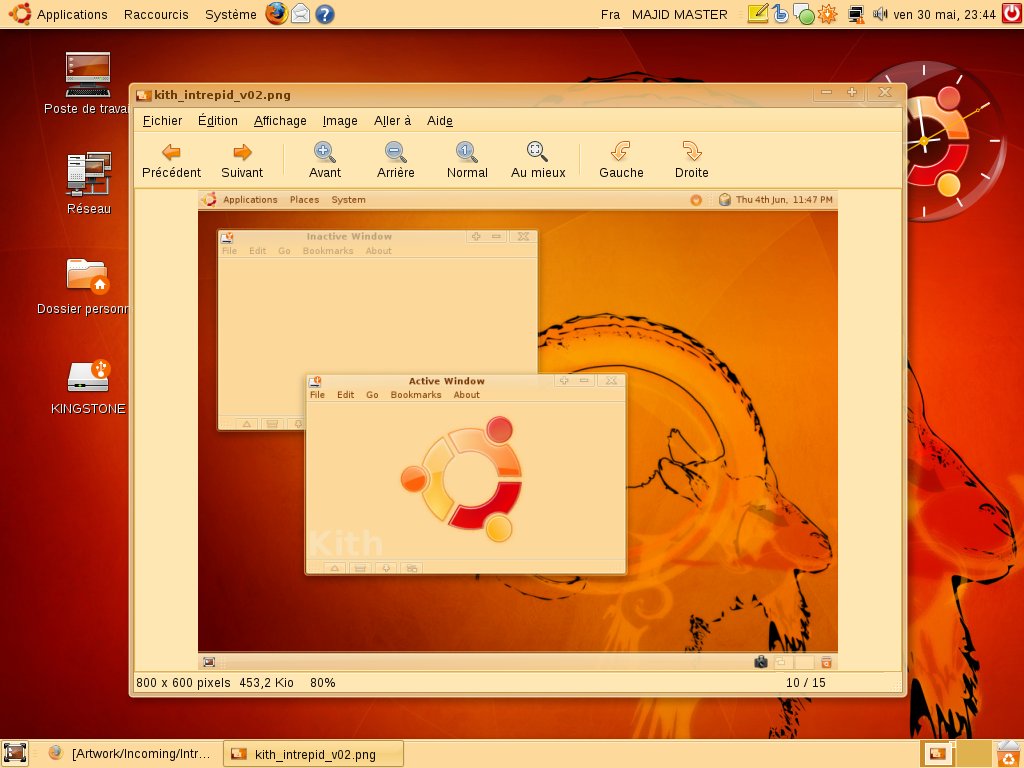Image resolution: width=1024 pixels, height=768 pixels.
Task: Rotate image right with Droite
Action: (692, 161)
